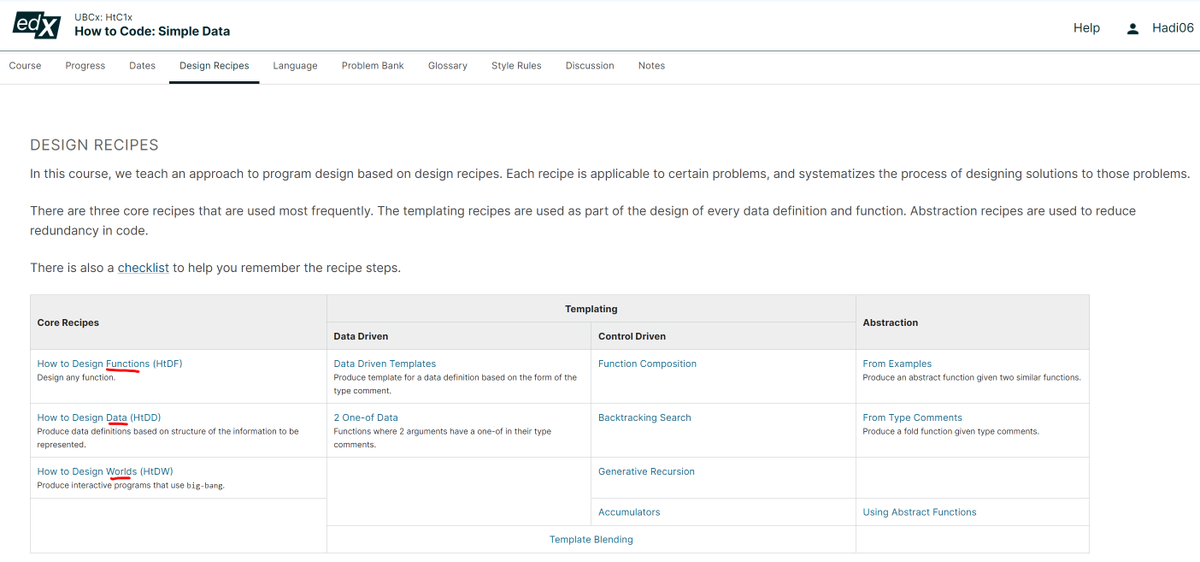Open the Data Driven Templates link
The height and width of the screenshot is (562, 1200).
(x=385, y=364)
